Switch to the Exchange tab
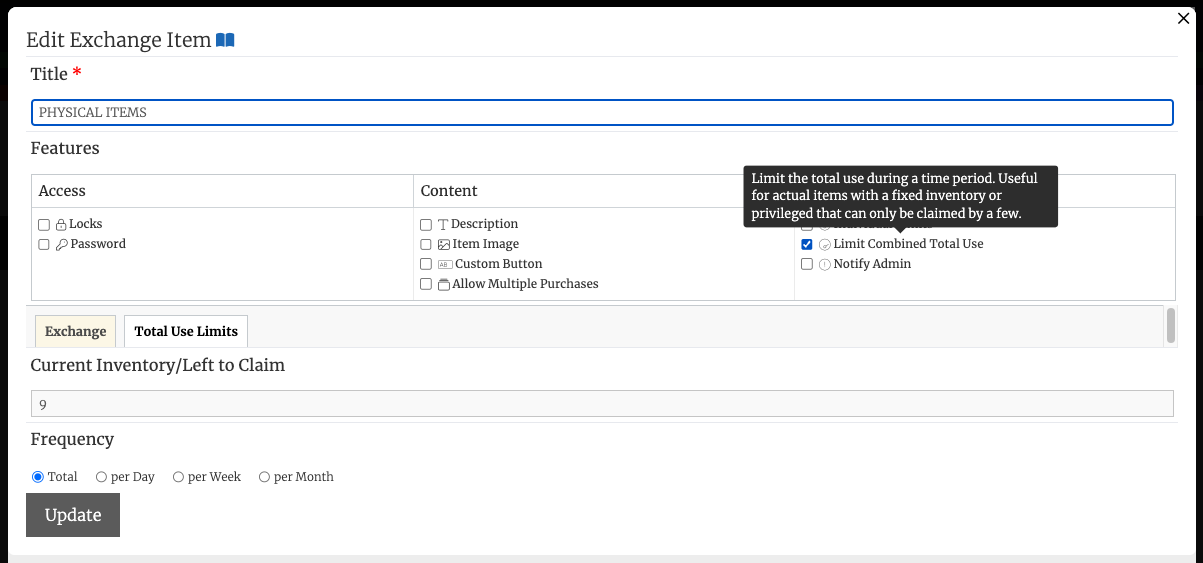 pos(75,331)
